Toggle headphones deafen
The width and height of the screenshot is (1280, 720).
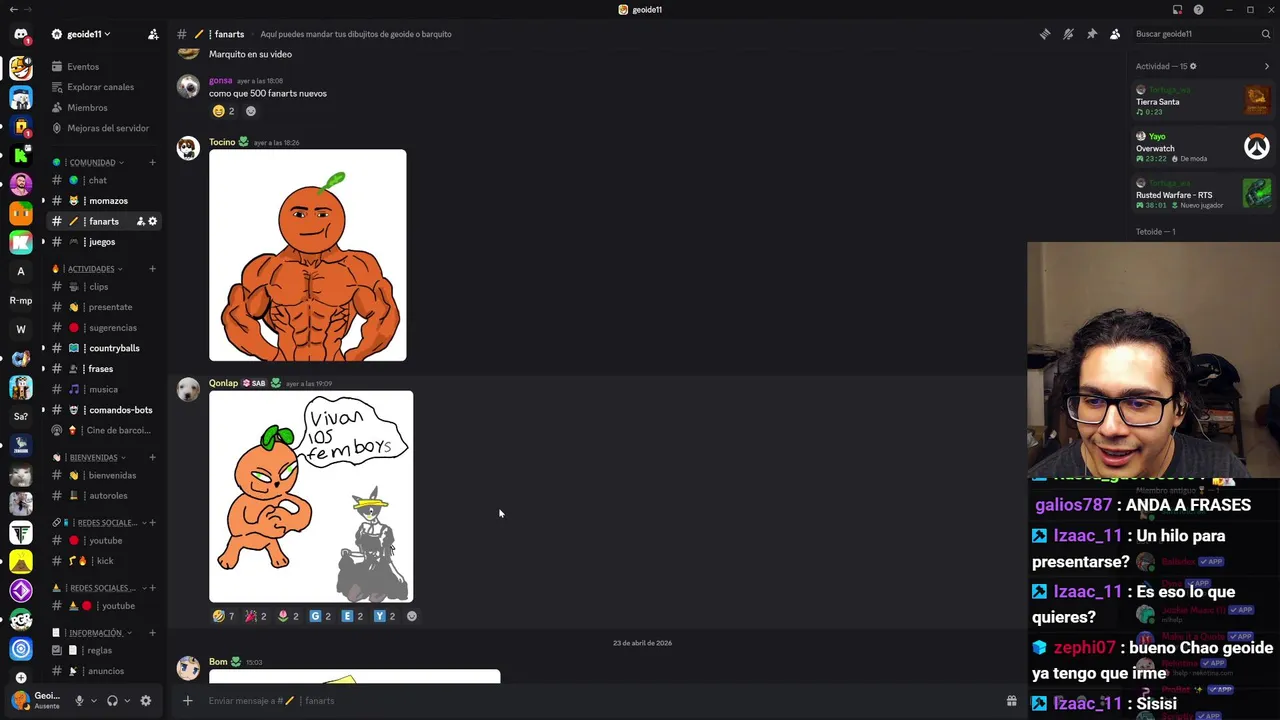(112, 701)
